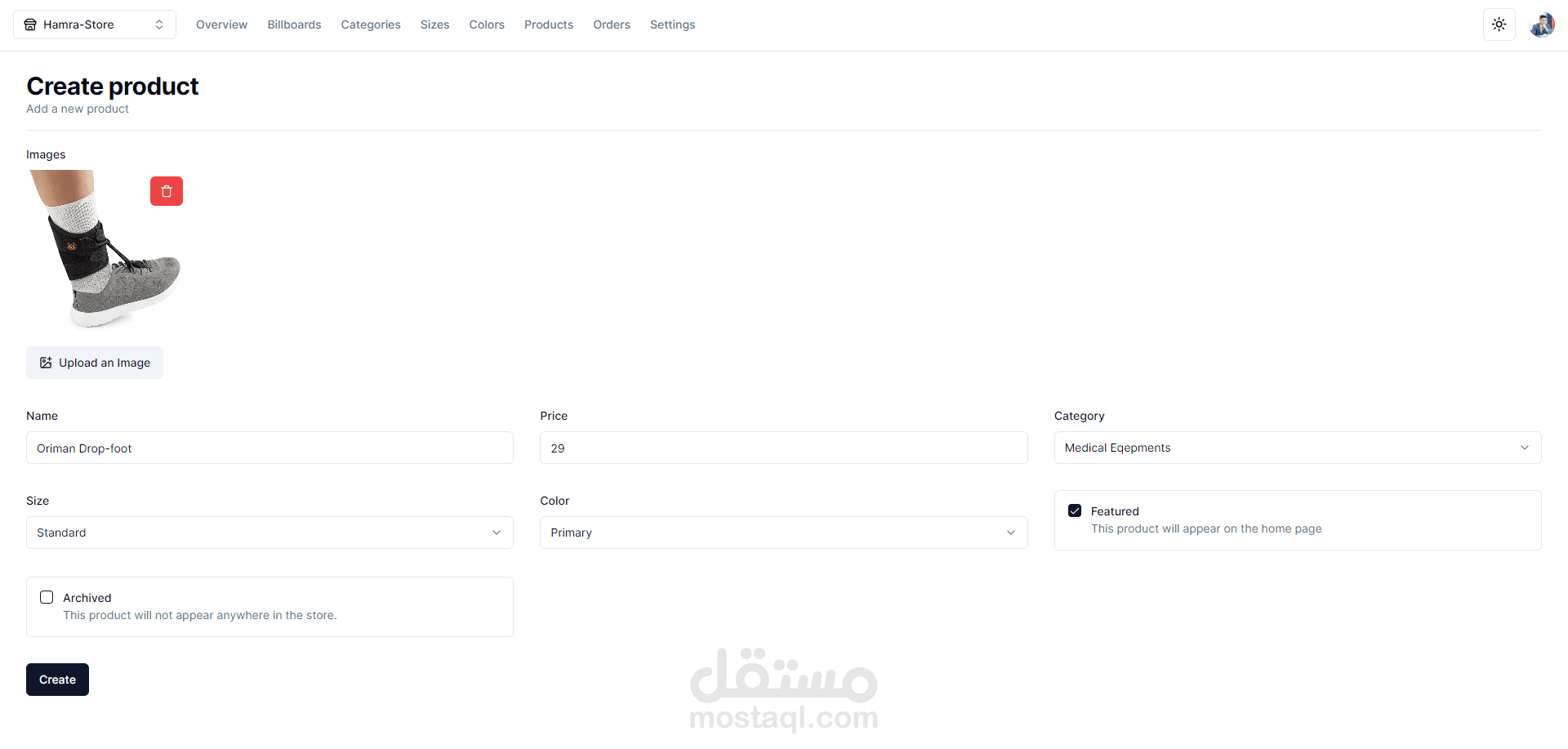The height and width of the screenshot is (749, 1568).
Task: Open the Billboards nav item
Action: (294, 25)
